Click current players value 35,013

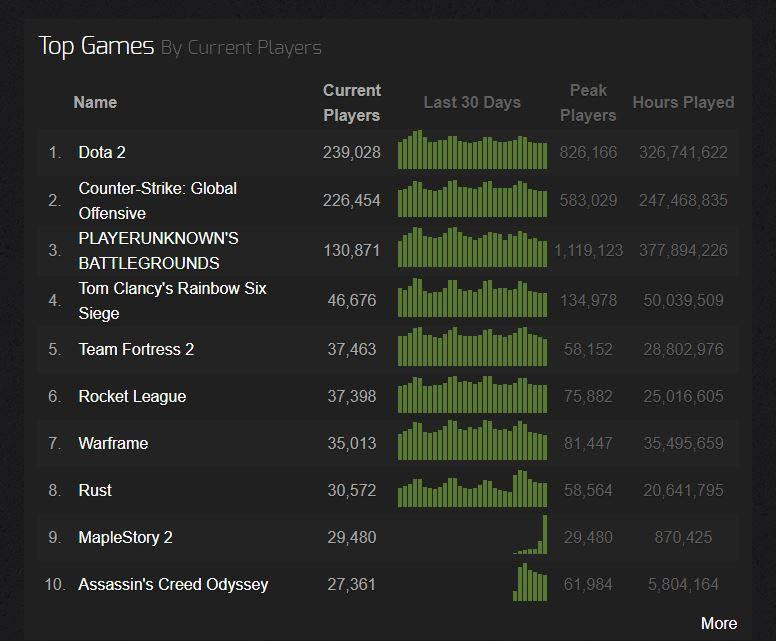coord(352,443)
